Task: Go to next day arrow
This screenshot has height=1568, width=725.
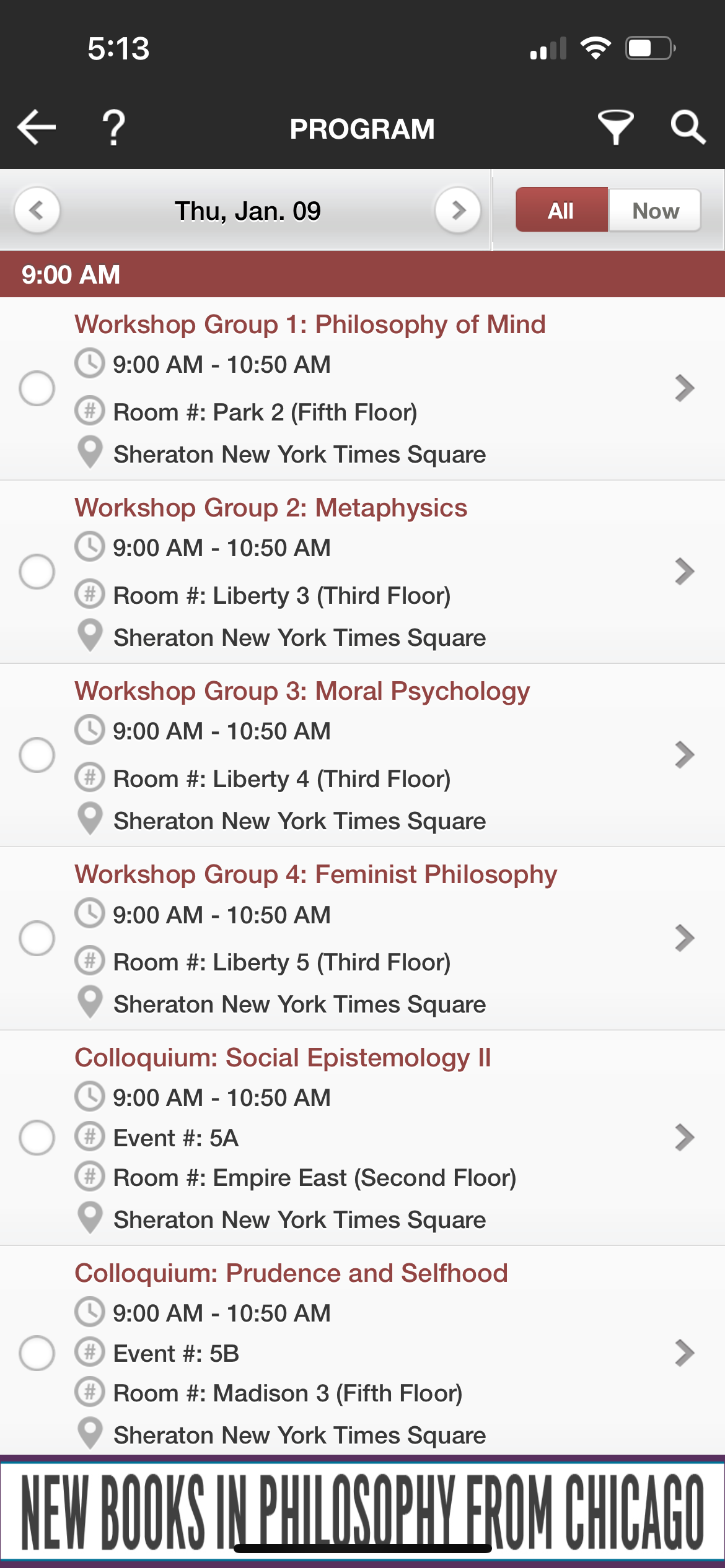Action: (x=458, y=211)
